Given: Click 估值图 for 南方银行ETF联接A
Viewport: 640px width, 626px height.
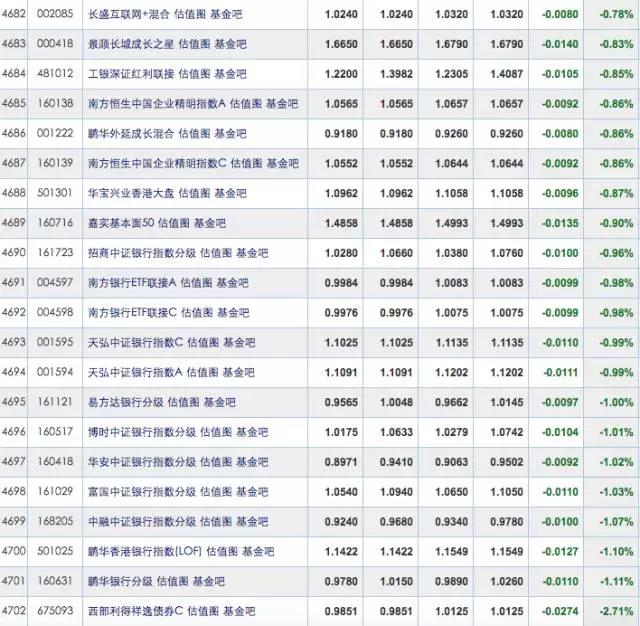Looking at the screenshot, I should [x=197, y=283].
